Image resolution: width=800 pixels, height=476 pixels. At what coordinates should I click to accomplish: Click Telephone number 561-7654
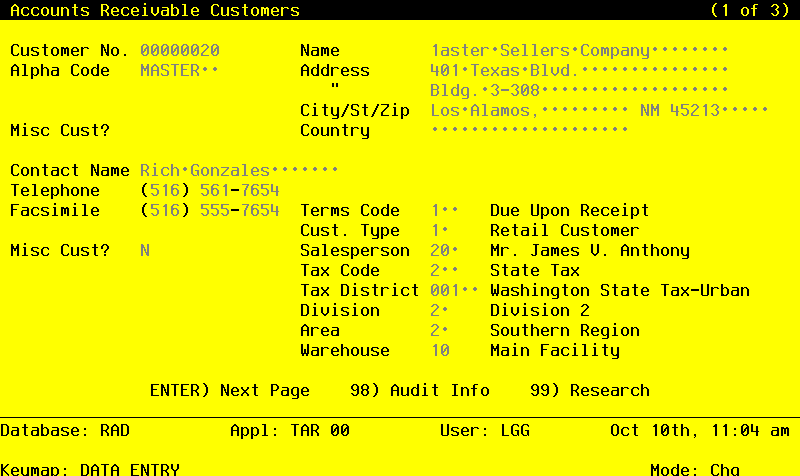239,190
